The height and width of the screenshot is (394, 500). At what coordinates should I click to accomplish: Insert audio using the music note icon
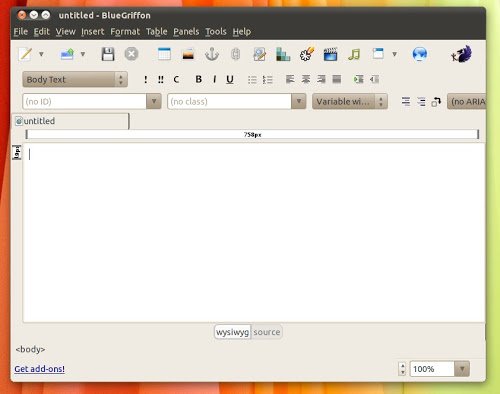point(354,54)
